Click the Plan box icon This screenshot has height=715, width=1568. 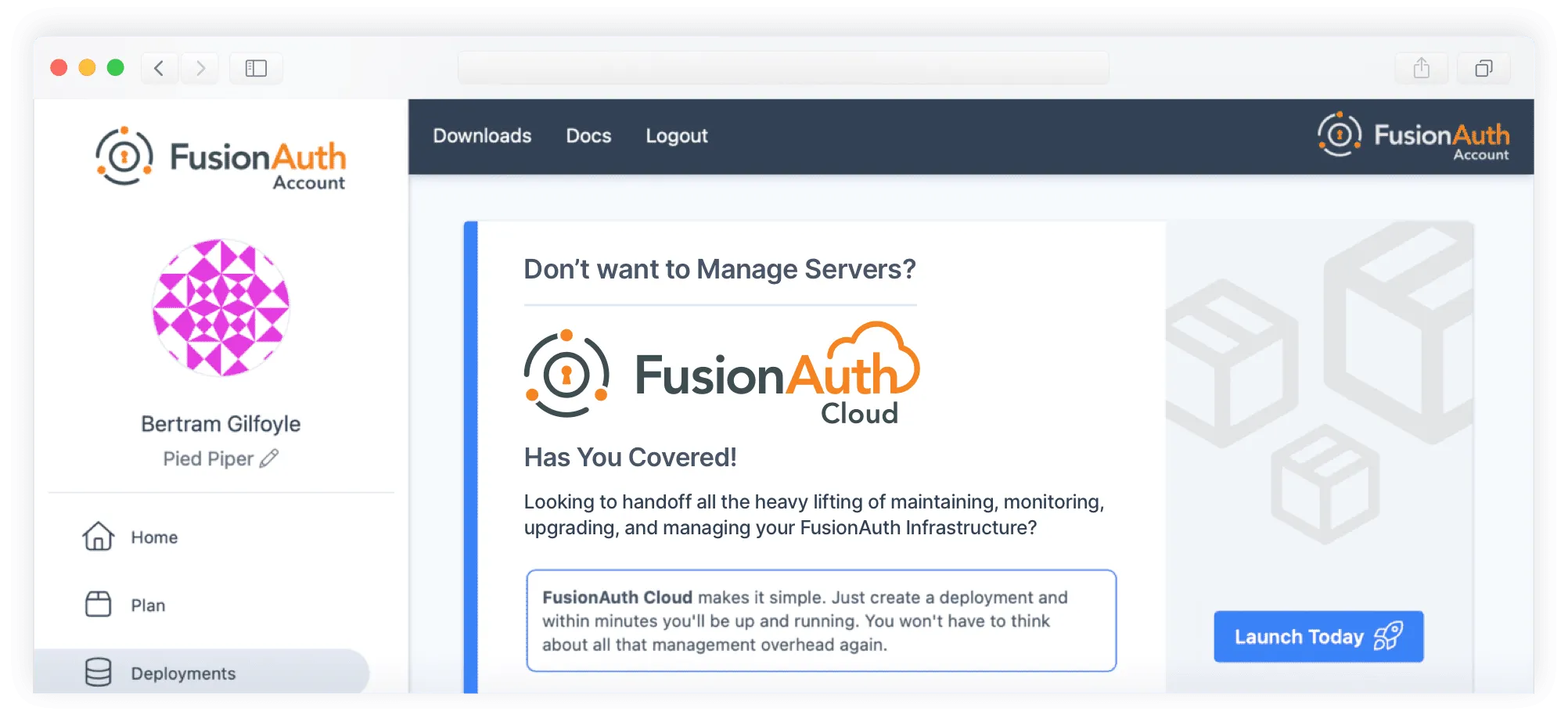[x=99, y=605]
